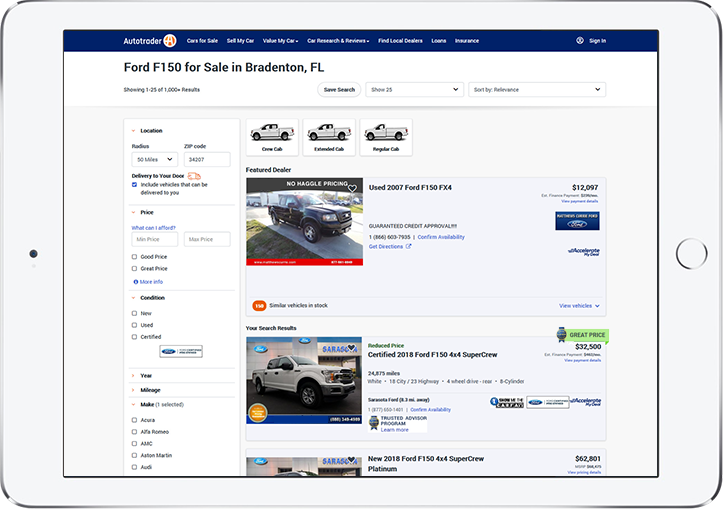
Task: Open the 50 Miles radius dropdown
Action: pos(154,160)
